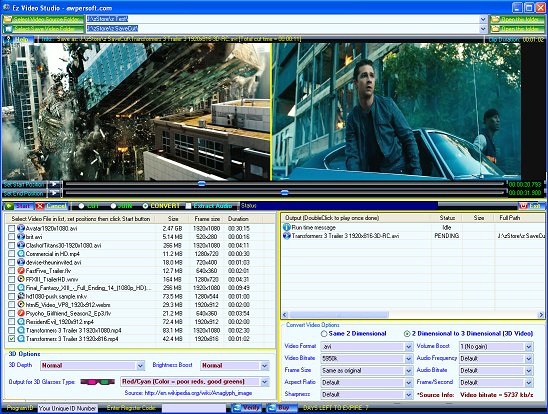Click the Avatar1920x1080.avi file icon
The height and width of the screenshot is (414, 548).
tap(21, 228)
